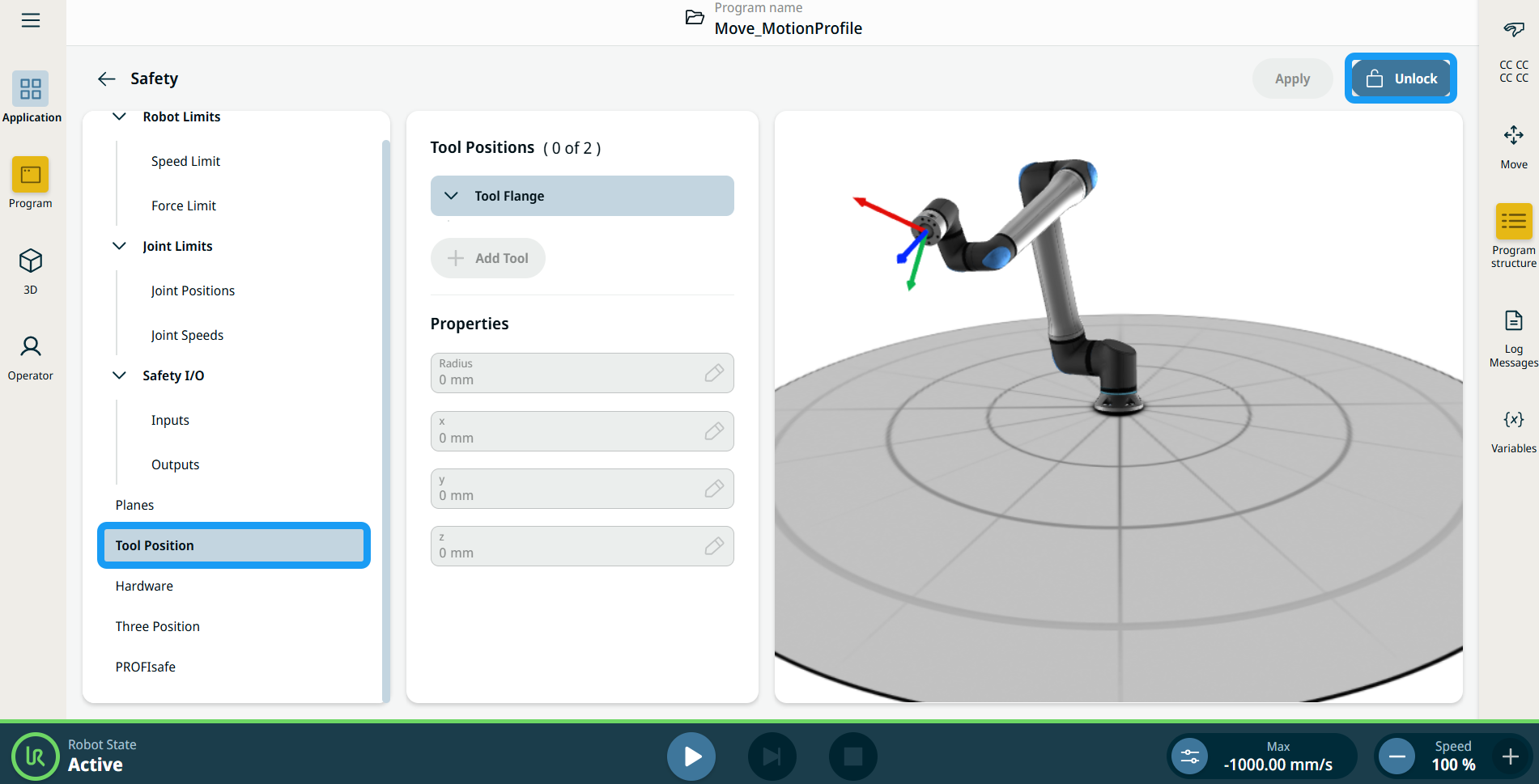Collapse the Joint Limits section
Image resolution: width=1539 pixels, height=784 pixels.
(119, 246)
